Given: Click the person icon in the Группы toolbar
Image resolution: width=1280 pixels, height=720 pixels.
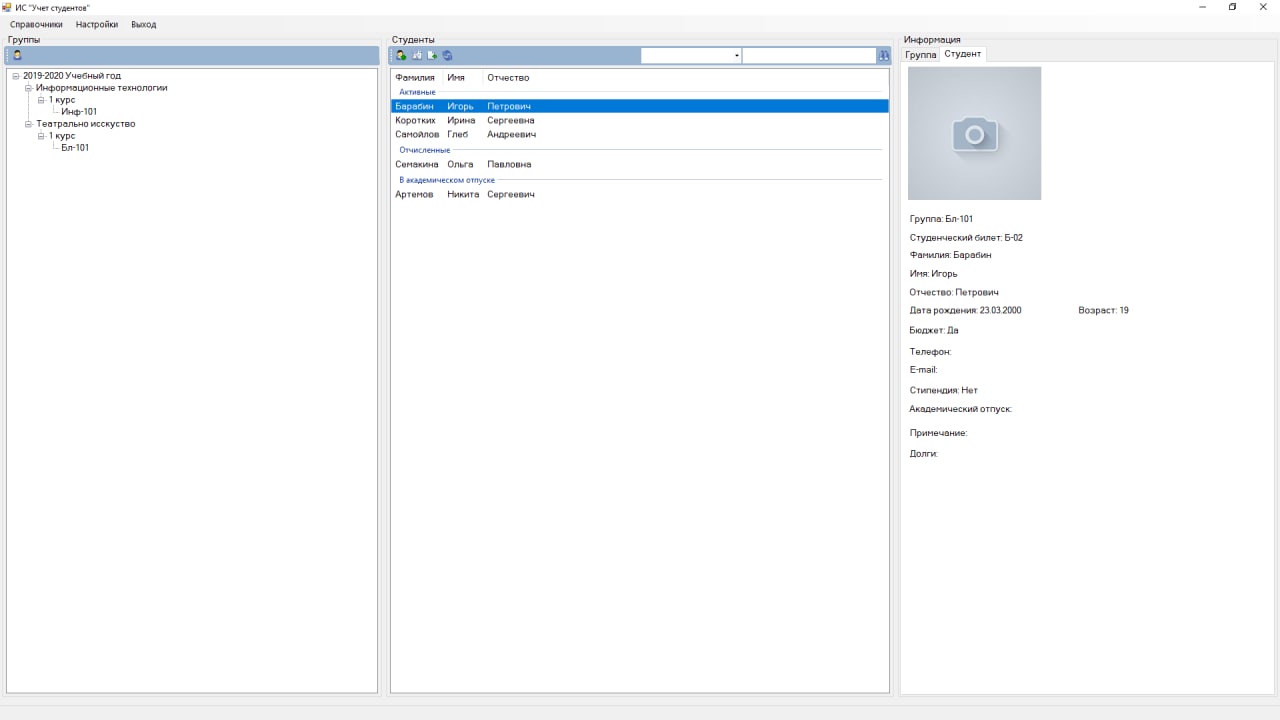Looking at the screenshot, I should pos(17,55).
